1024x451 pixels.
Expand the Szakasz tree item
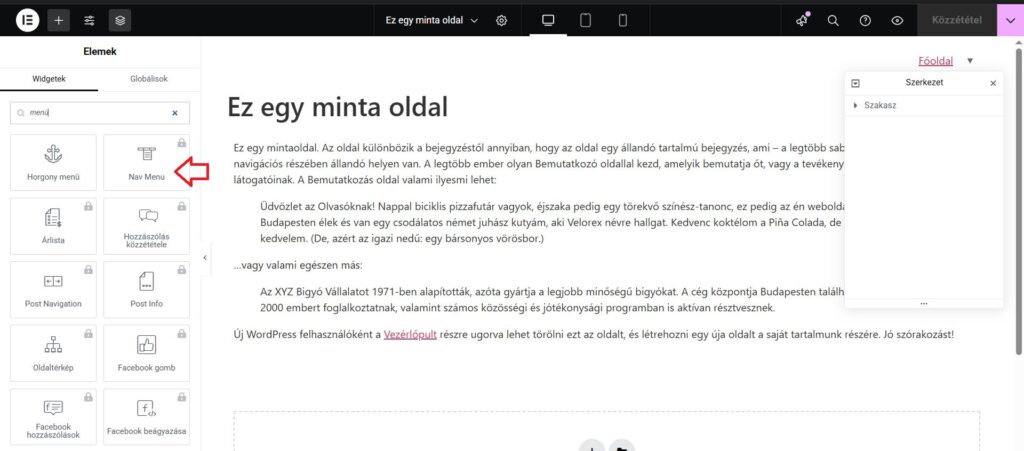click(856, 105)
